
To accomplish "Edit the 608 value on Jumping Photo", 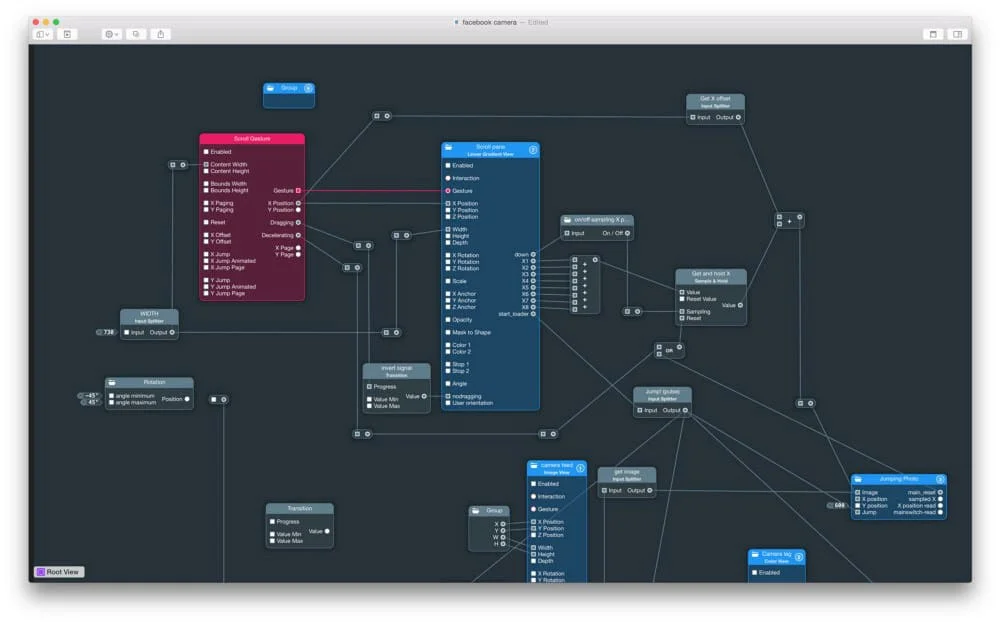I will click(x=838, y=505).
